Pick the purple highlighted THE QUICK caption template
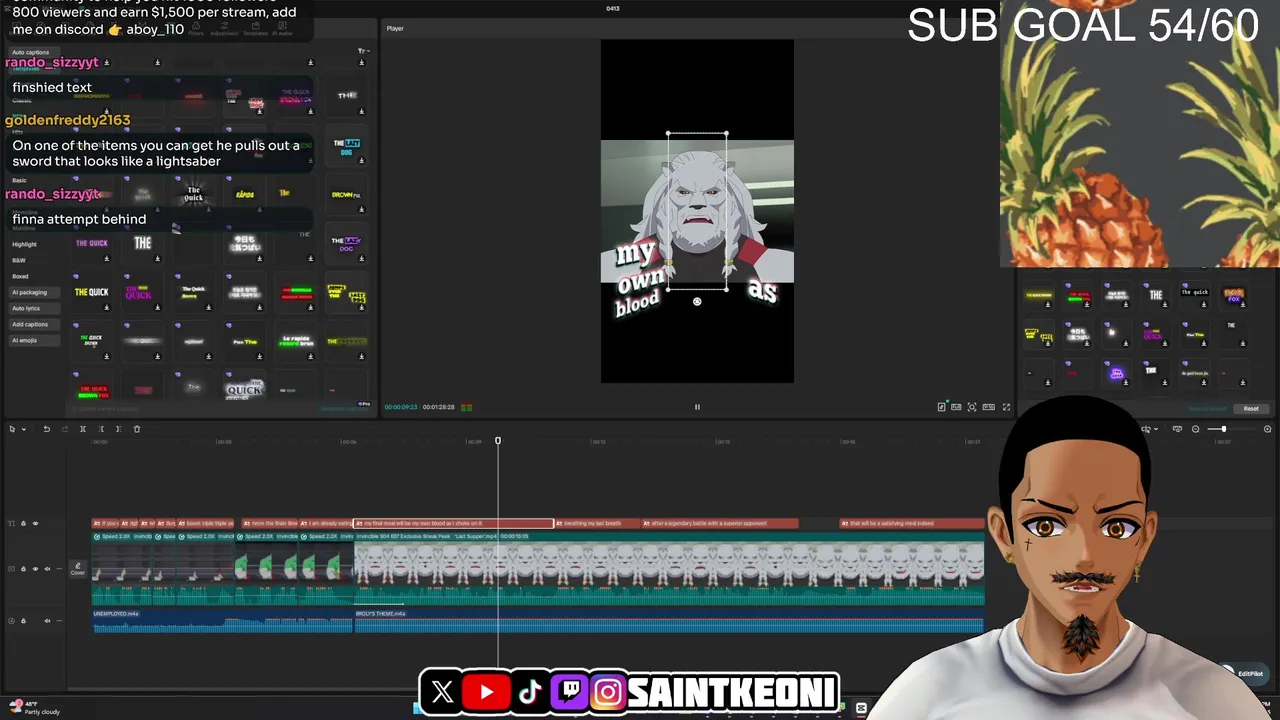This screenshot has width=1280, height=720. [91, 243]
